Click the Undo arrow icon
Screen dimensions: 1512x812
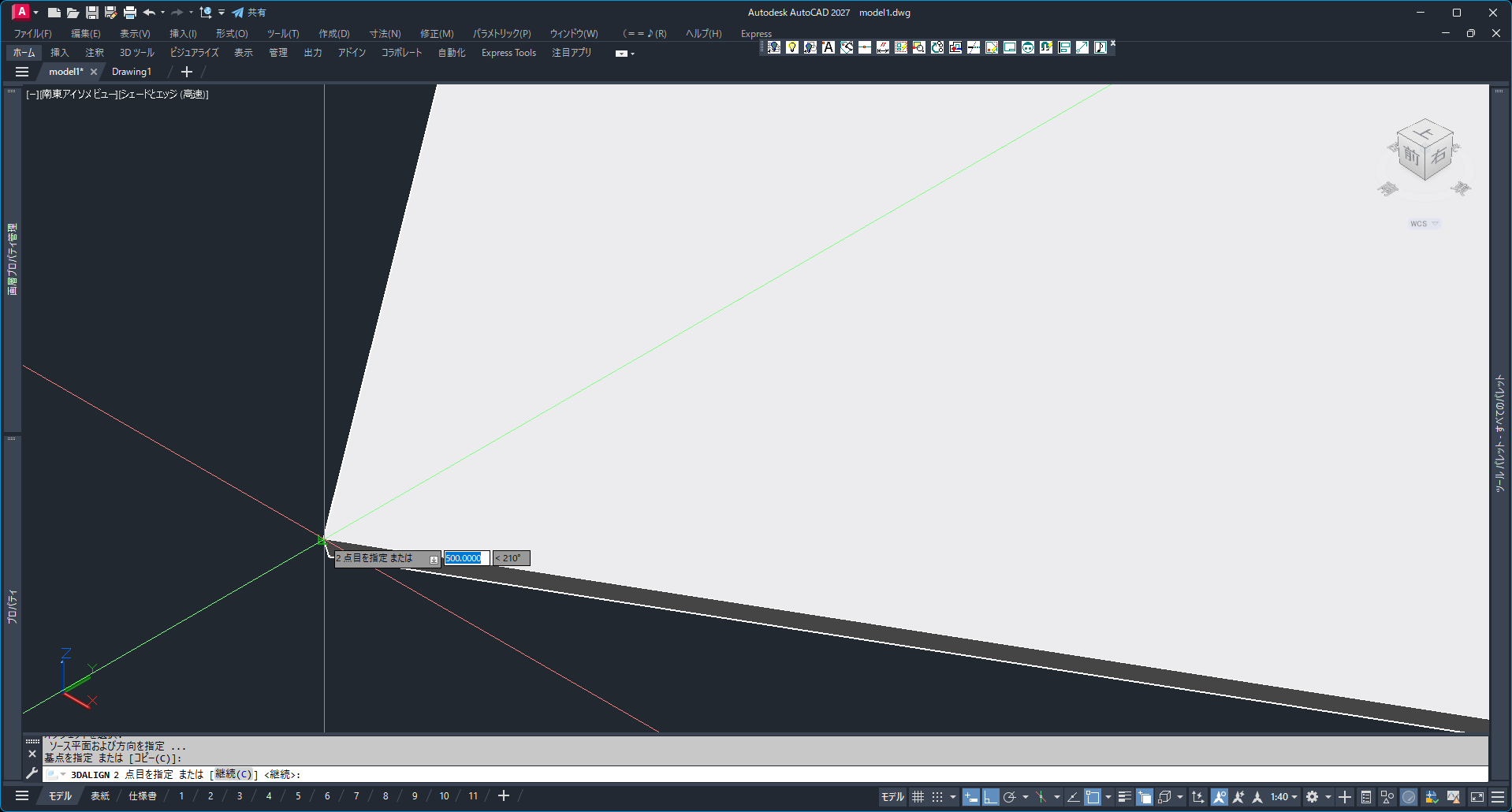pos(149,13)
